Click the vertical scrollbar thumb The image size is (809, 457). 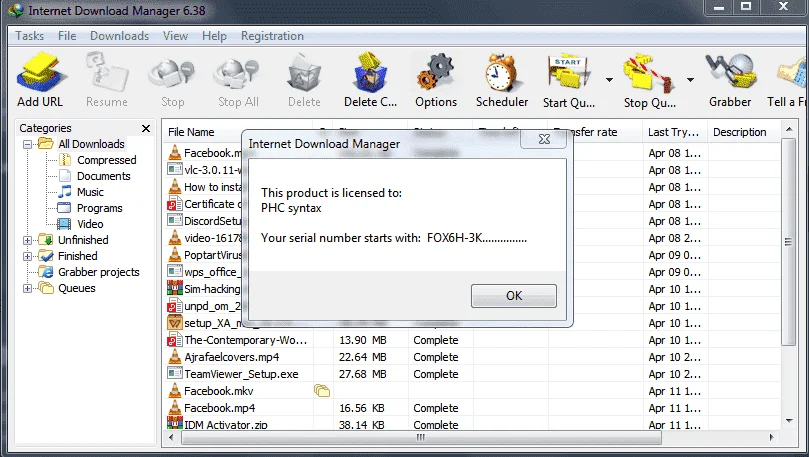point(788,241)
